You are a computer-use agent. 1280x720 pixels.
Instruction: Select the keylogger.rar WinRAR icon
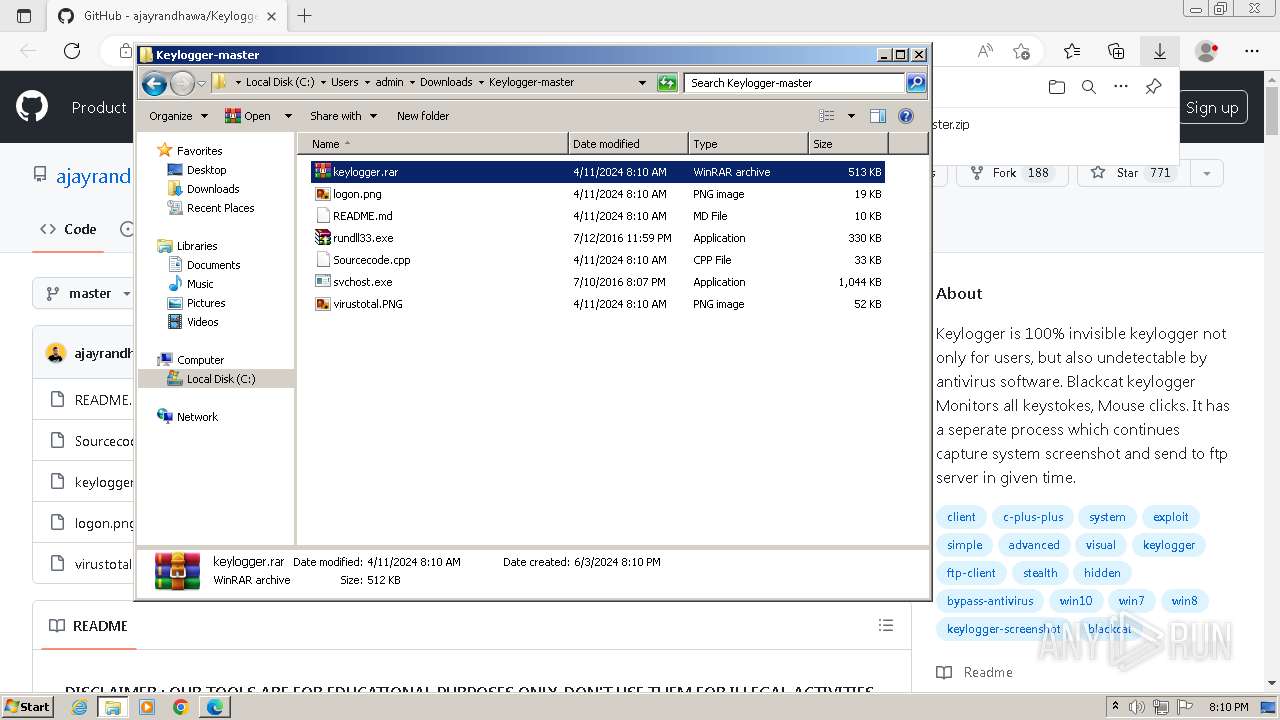click(x=322, y=172)
